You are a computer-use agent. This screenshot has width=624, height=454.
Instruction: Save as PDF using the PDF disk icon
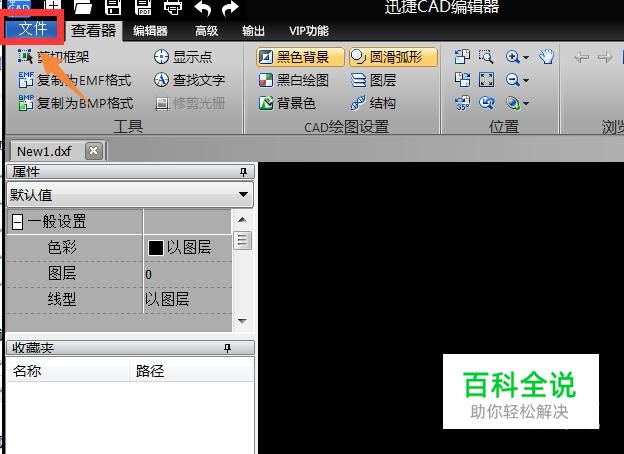click(x=143, y=7)
